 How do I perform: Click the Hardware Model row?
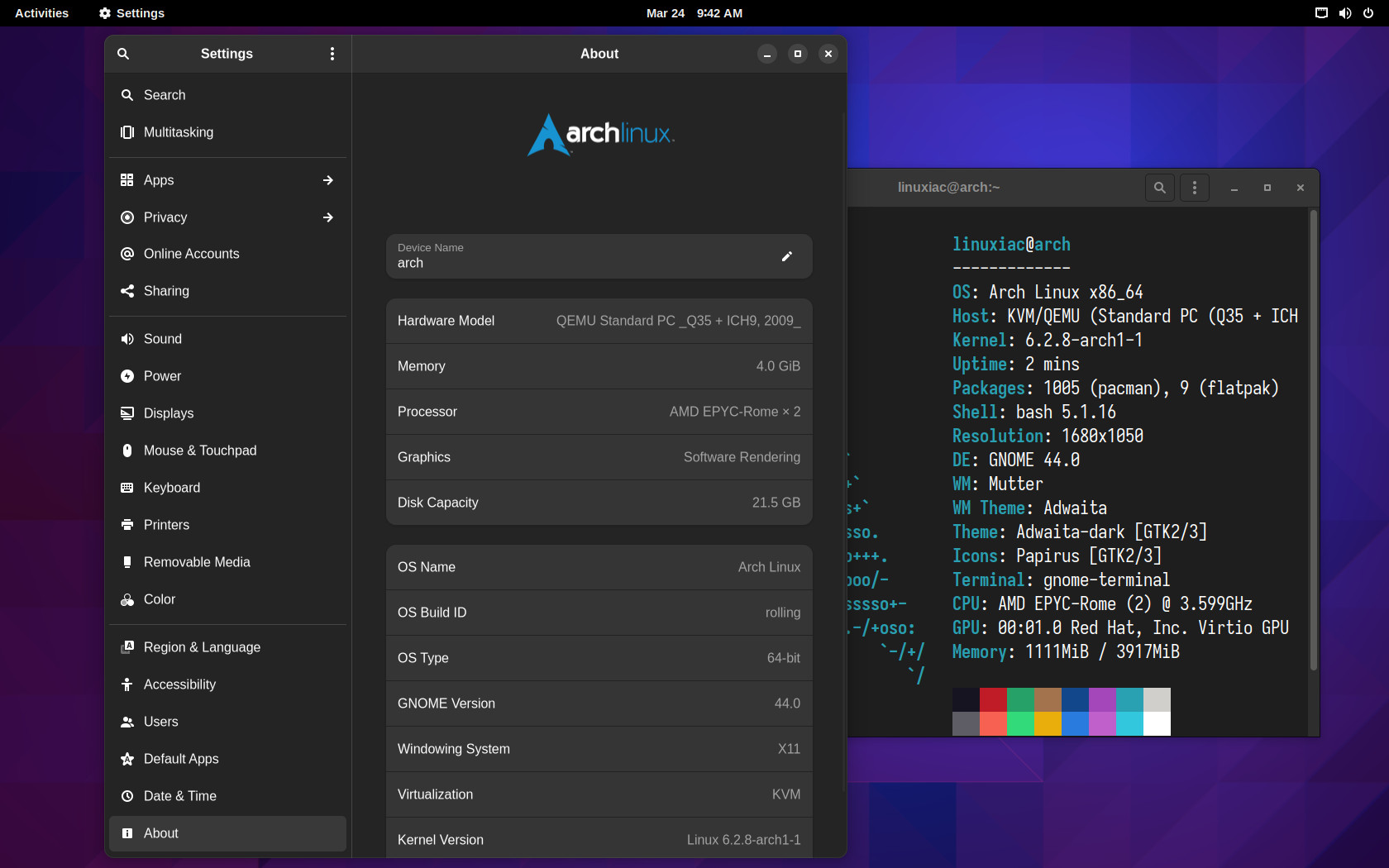pos(599,321)
